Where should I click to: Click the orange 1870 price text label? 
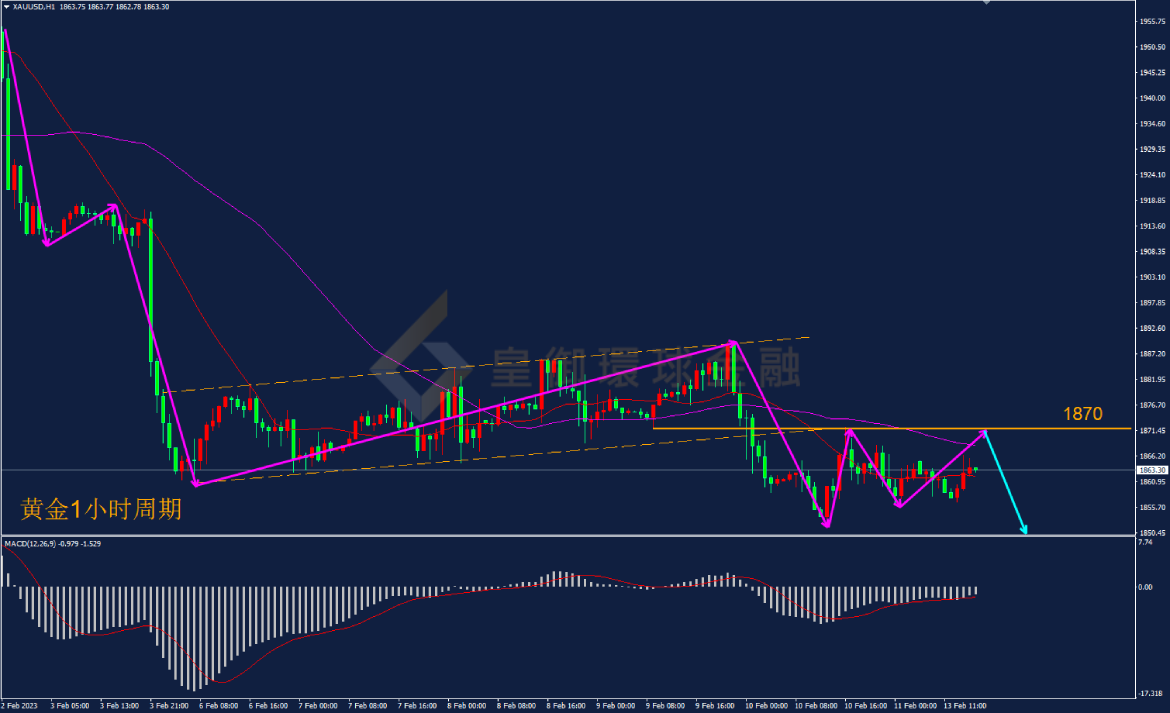click(1083, 414)
